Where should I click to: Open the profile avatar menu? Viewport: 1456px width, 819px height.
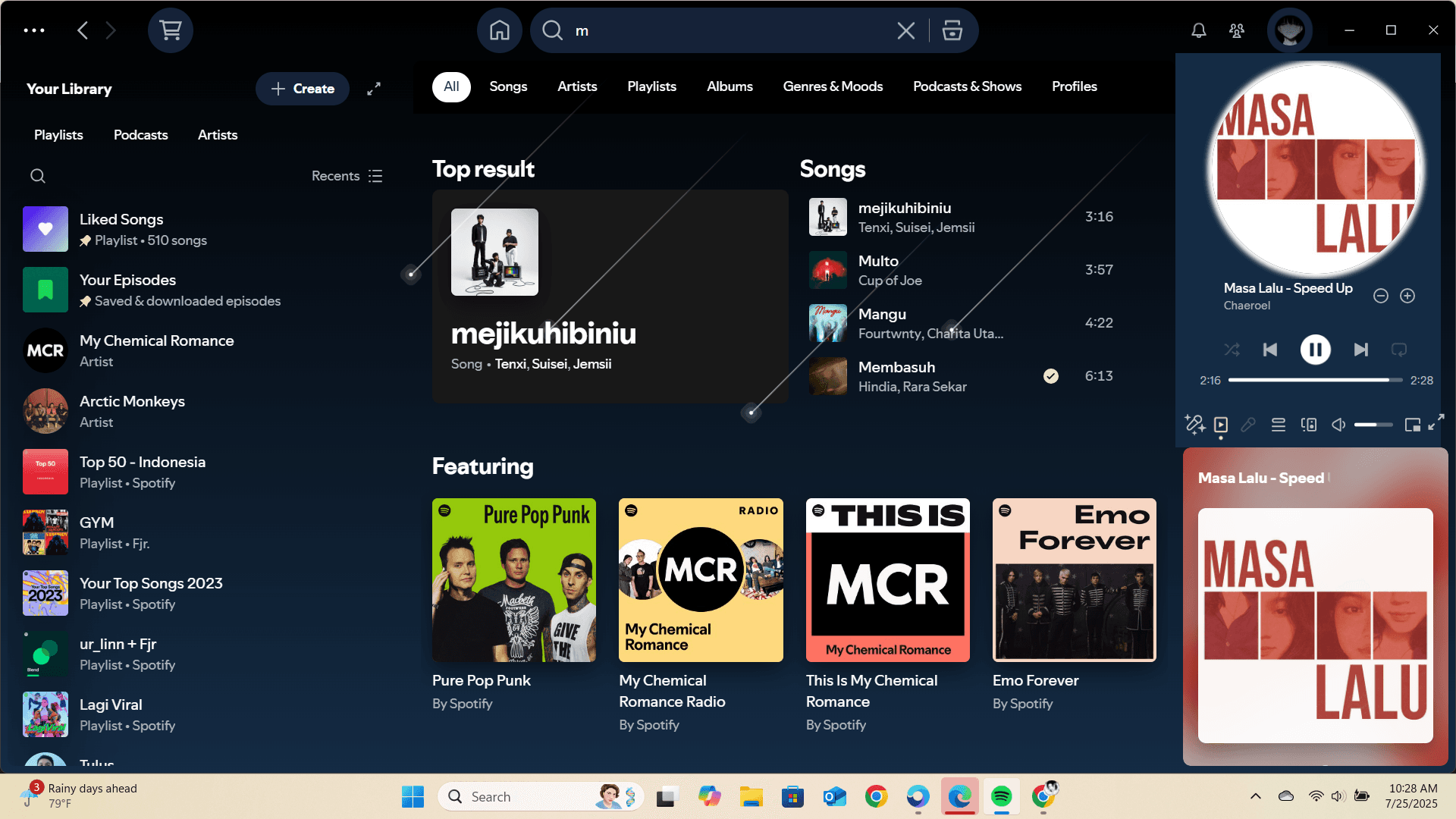click(x=1290, y=30)
